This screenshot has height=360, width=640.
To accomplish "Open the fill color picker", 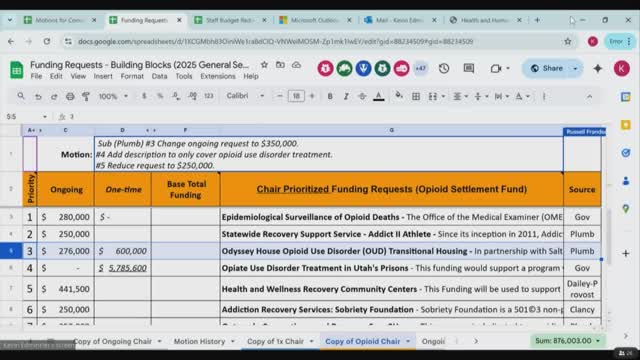I will [399, 96].
